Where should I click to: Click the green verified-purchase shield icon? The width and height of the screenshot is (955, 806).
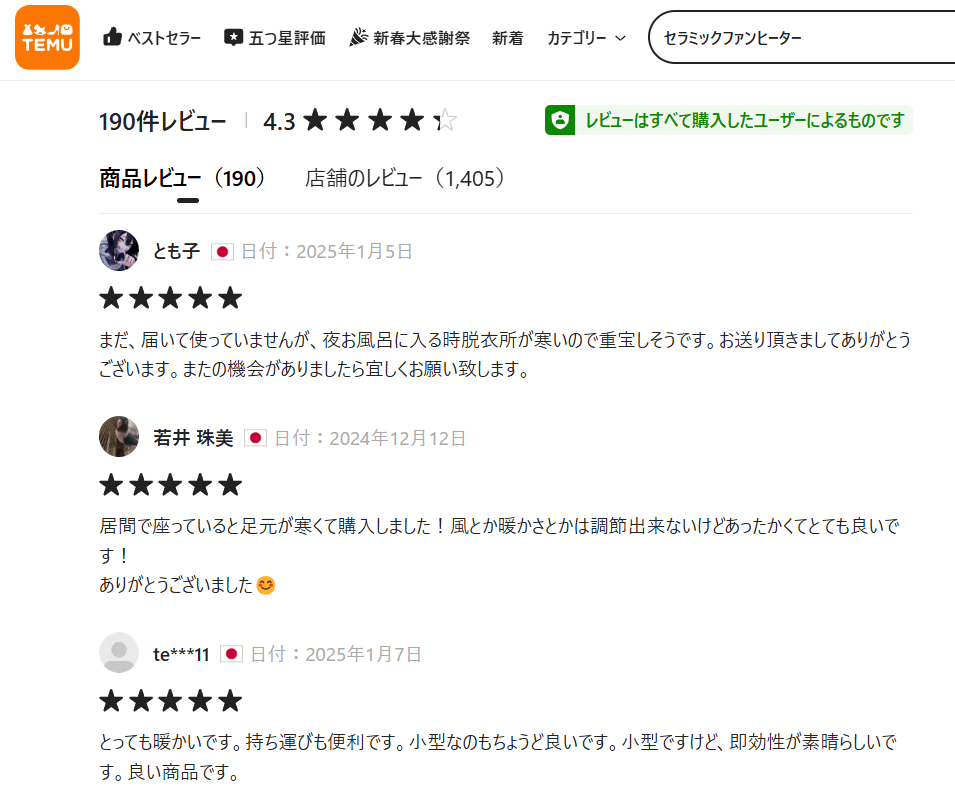[x=560, y=120]
